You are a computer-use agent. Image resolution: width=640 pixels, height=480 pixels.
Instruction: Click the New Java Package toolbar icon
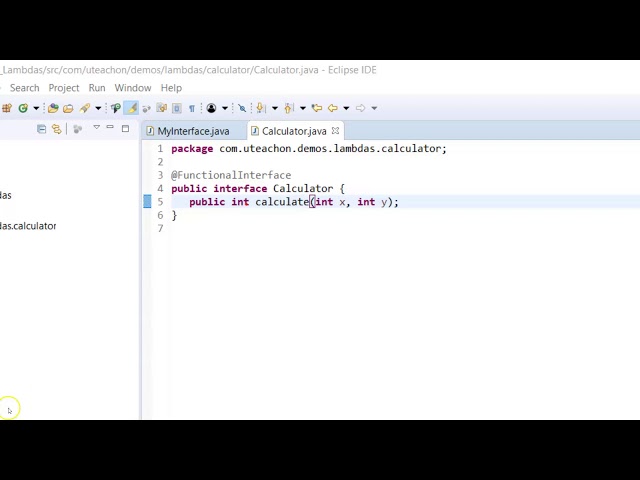coord(7,108)
